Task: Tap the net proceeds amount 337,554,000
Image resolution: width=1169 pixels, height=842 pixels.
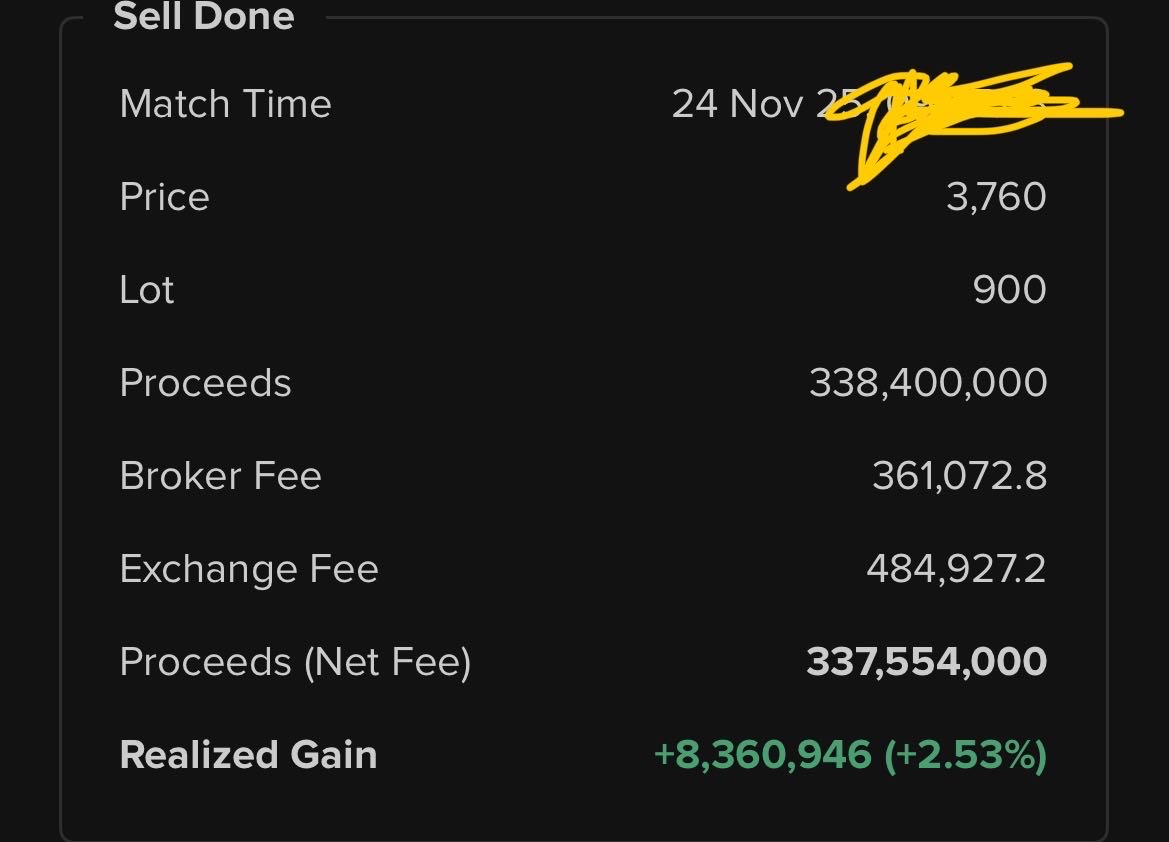Action: click(927, 662)
